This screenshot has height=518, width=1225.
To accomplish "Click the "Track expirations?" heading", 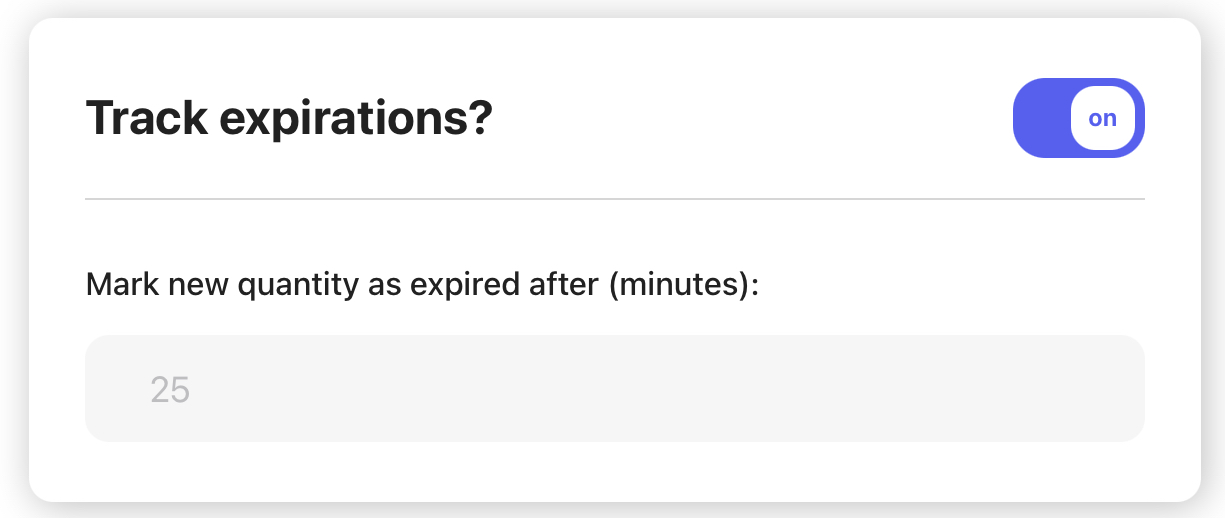I will (290, 118).
